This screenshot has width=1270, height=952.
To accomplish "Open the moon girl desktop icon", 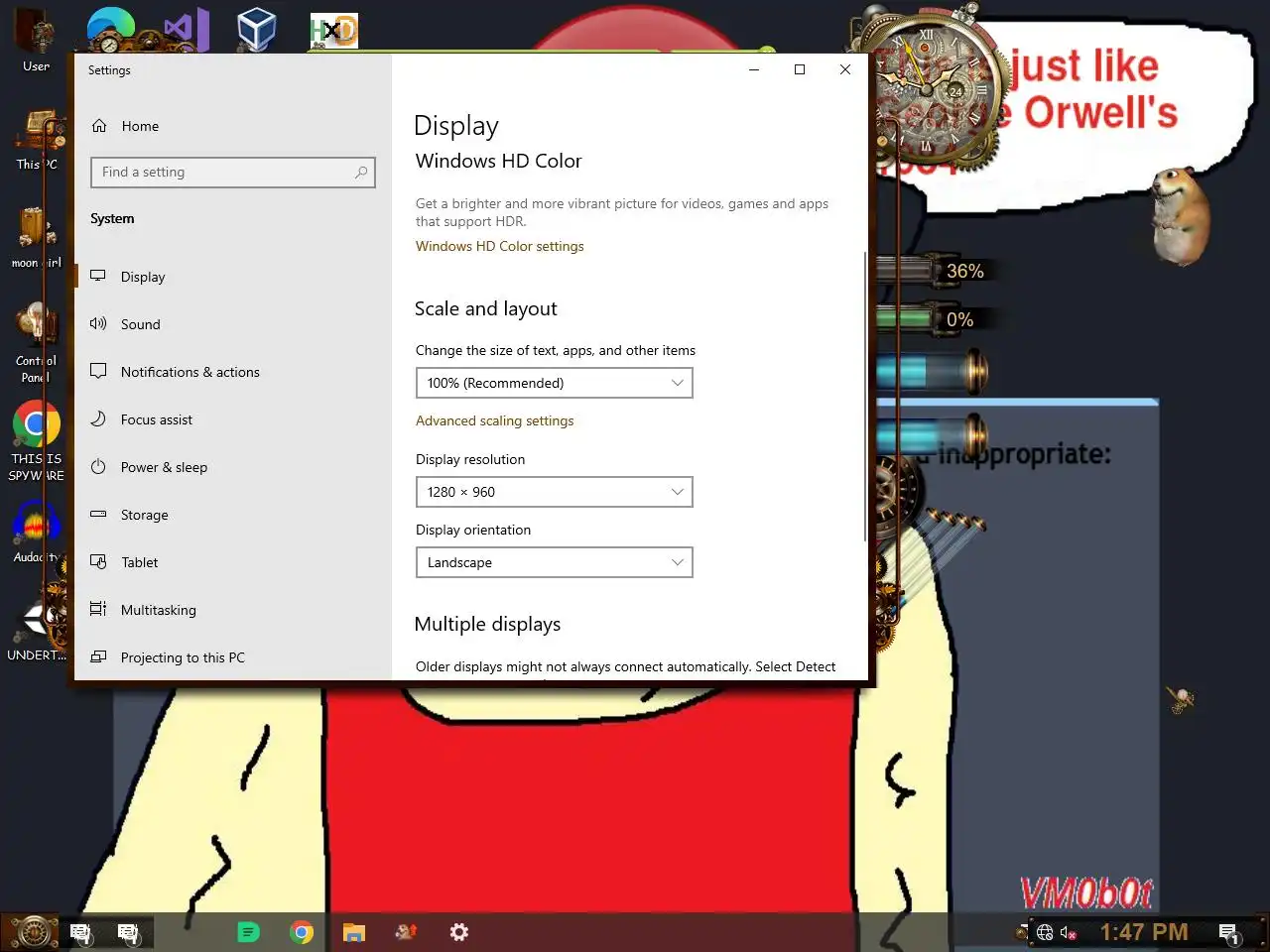I will (x=37, y=238).
